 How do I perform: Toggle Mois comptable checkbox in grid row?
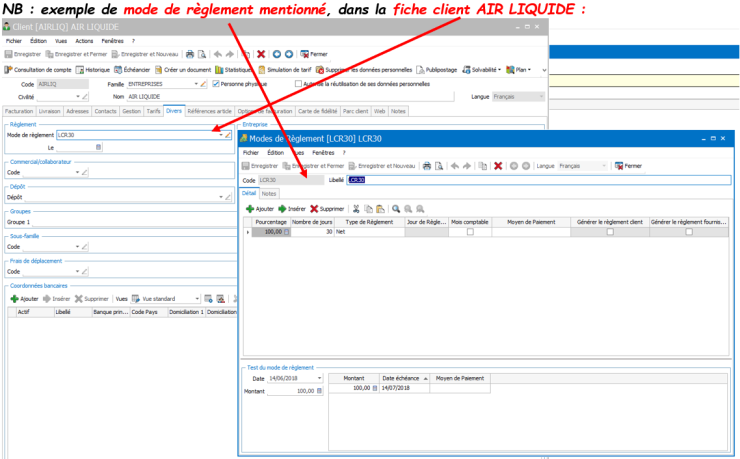point(470,232)
